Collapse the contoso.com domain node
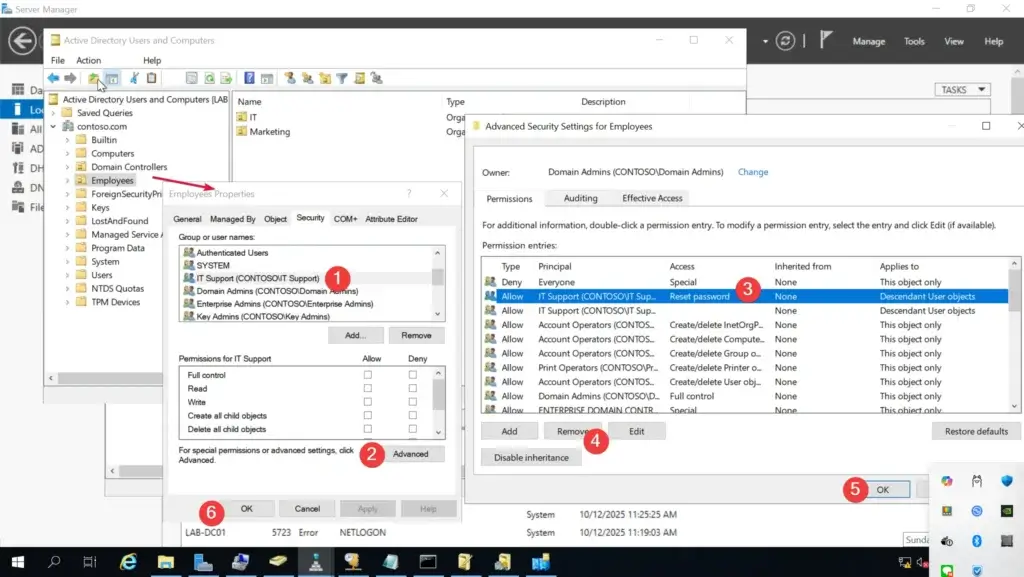This screenshot has width=1024, height=577. coord(54,127)
